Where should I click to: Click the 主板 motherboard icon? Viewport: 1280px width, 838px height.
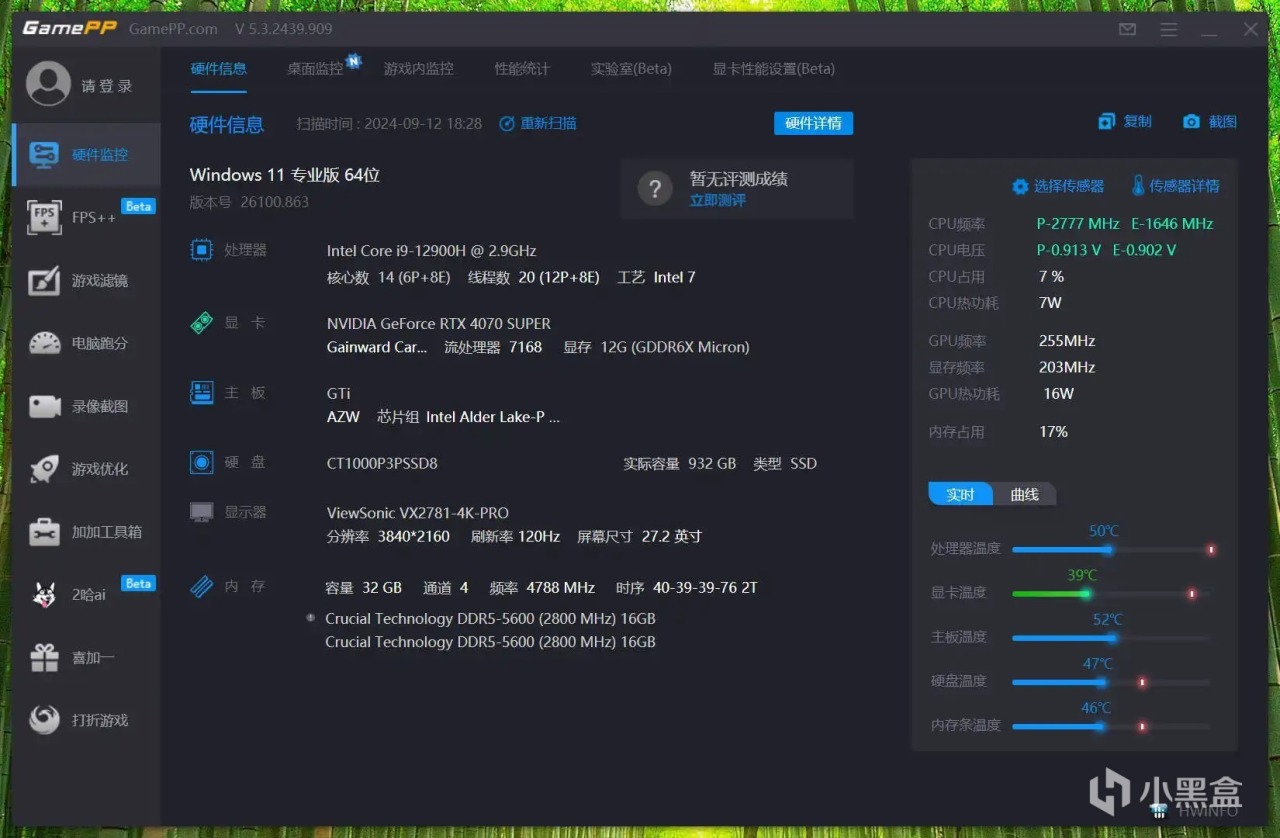[201, 392]
